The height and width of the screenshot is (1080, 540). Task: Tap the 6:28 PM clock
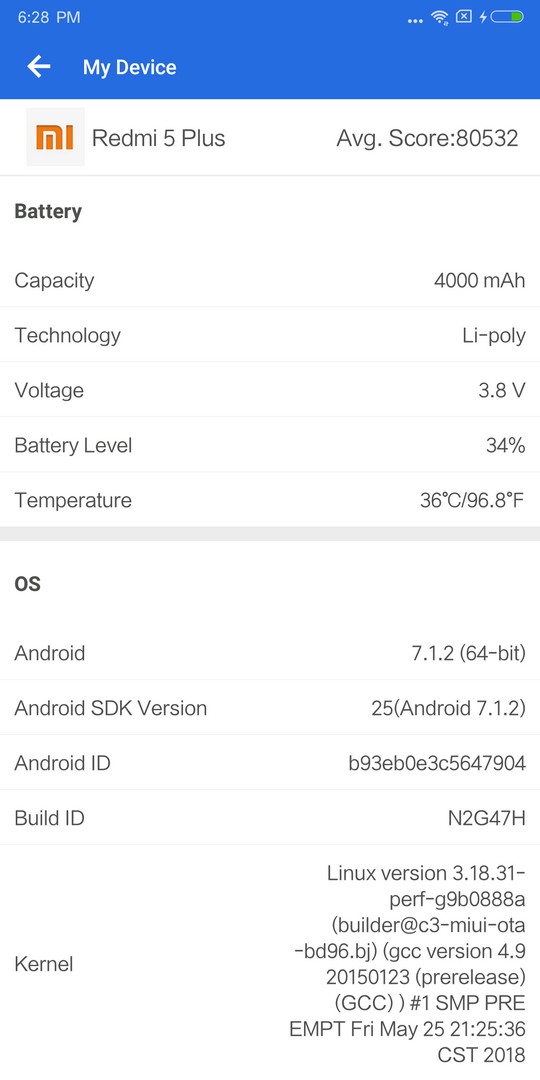(x=48, y=17)
